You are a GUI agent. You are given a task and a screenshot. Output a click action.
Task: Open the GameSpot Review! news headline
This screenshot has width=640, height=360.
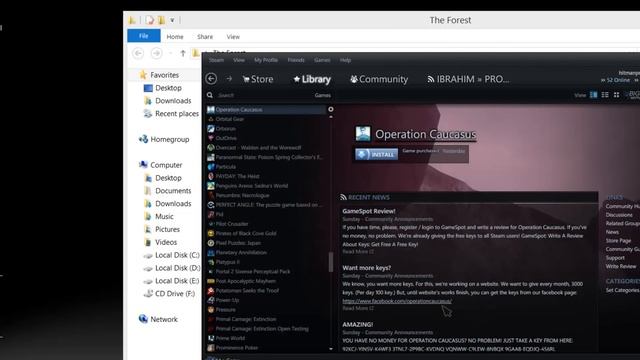pyautogui.click(x=369, y=211)
